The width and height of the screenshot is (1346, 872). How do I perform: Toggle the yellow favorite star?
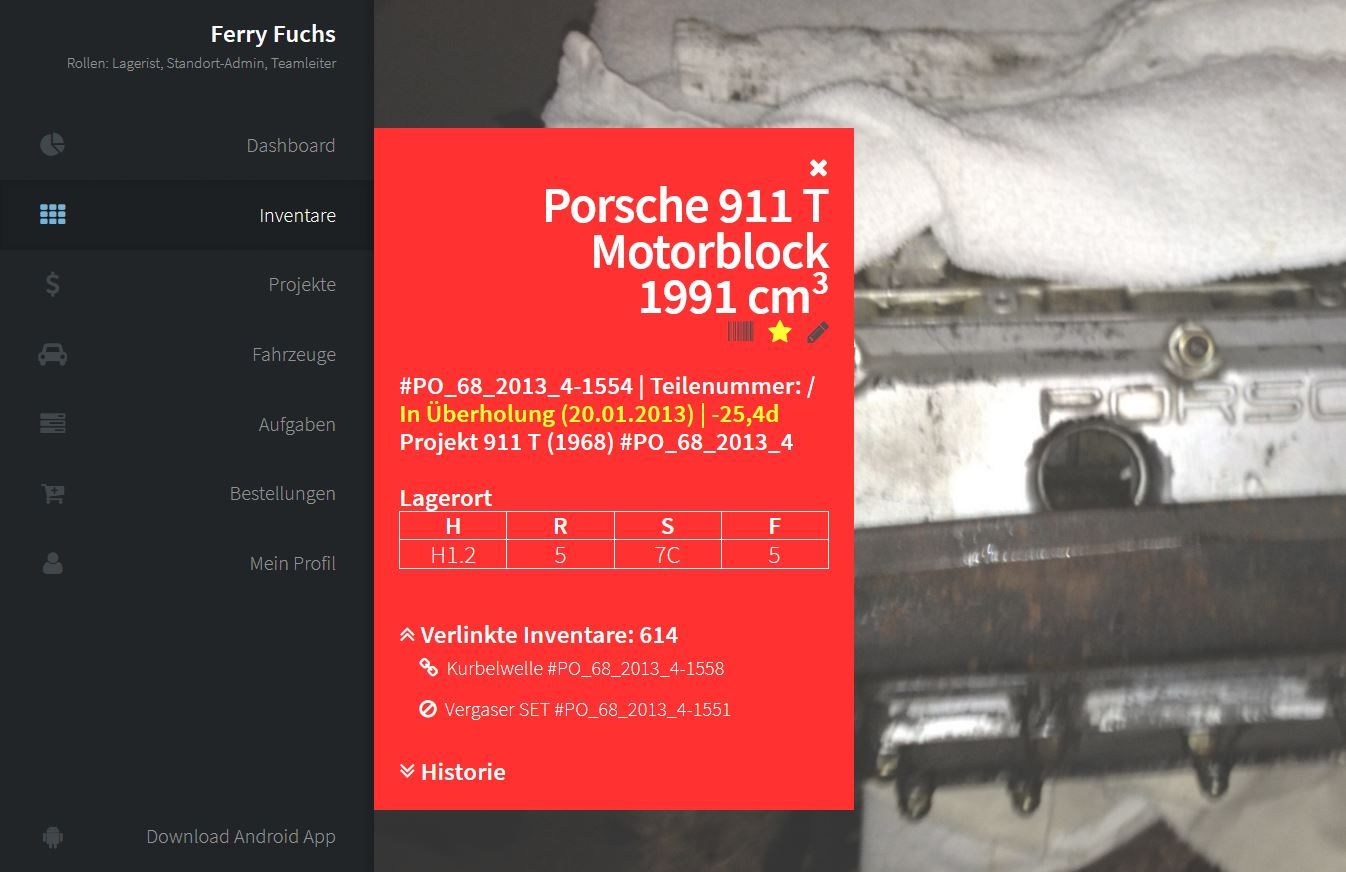pos(780,332)
